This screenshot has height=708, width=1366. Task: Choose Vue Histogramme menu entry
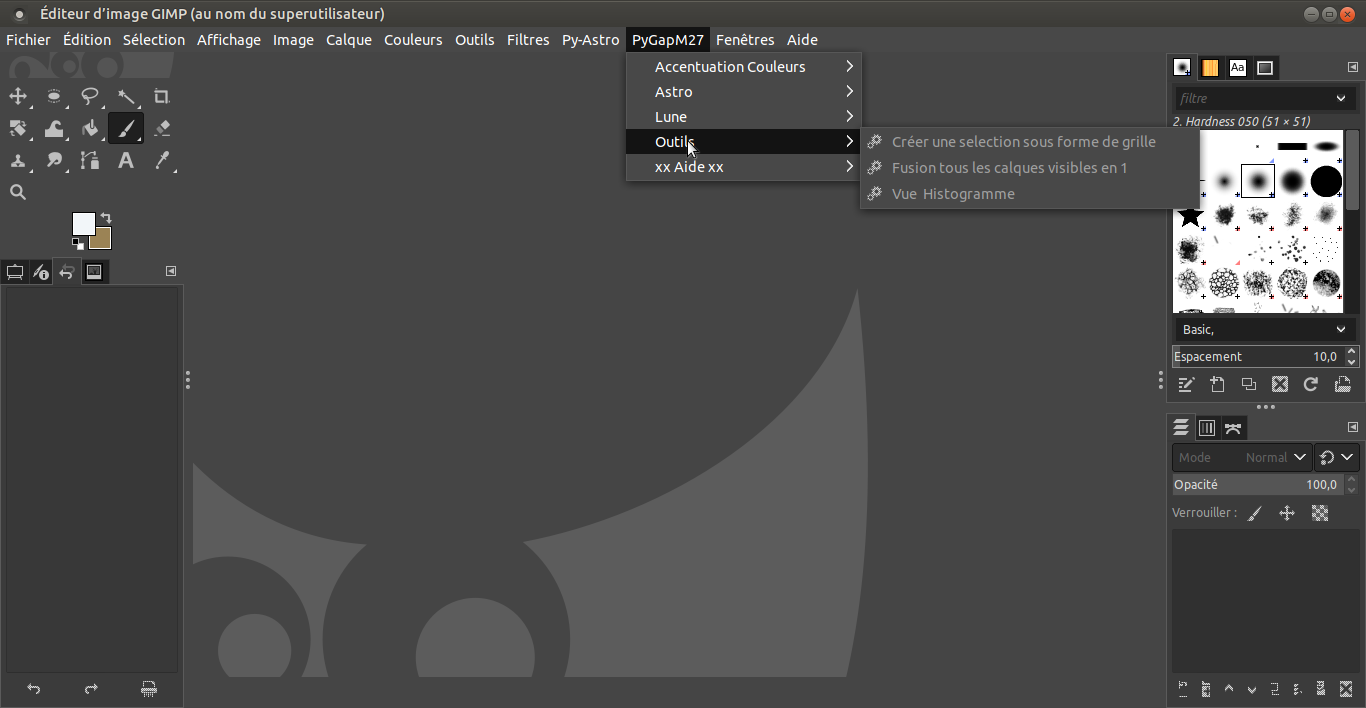pos(1030,194)
